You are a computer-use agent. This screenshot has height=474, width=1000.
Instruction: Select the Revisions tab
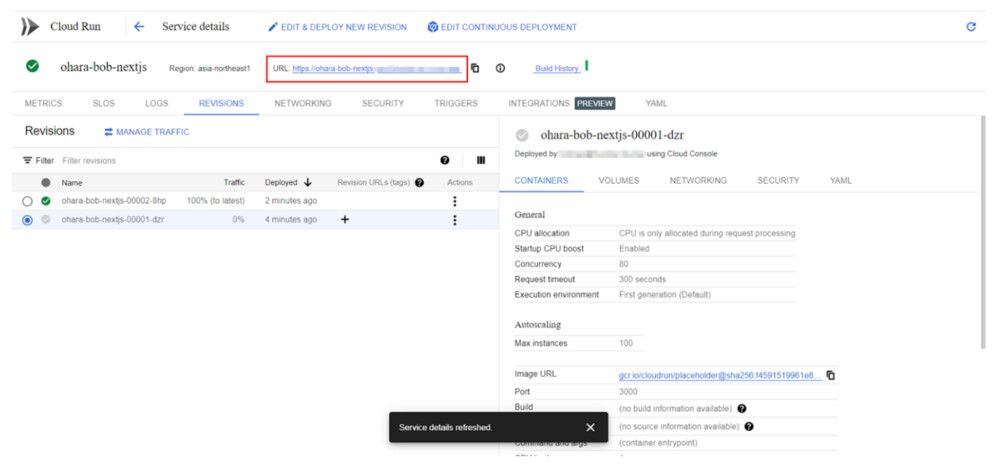[x=221, y=103]
